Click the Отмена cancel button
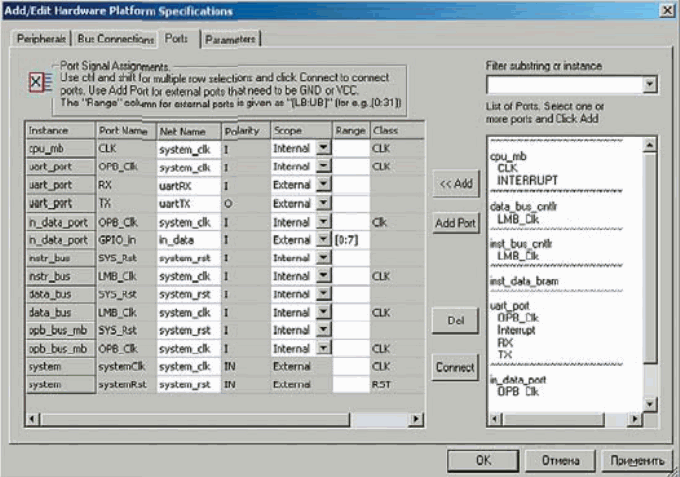The width and height of the screenshot is (680, 477). pos(561,460)
